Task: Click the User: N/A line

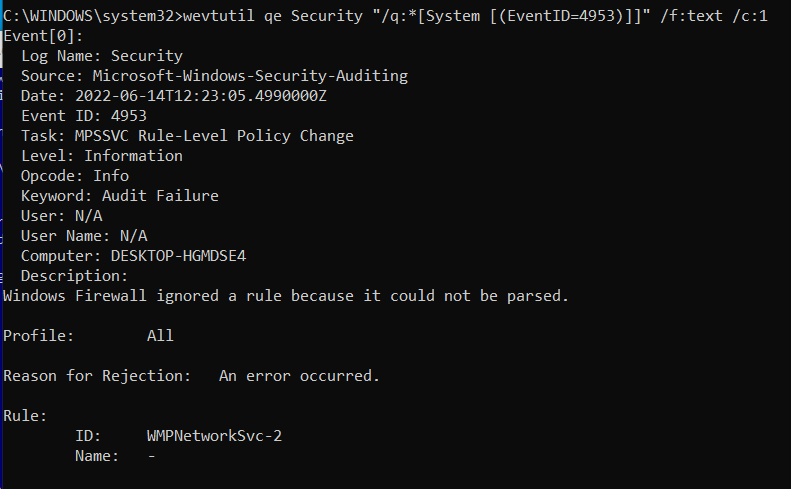Action: click(62, 216)
